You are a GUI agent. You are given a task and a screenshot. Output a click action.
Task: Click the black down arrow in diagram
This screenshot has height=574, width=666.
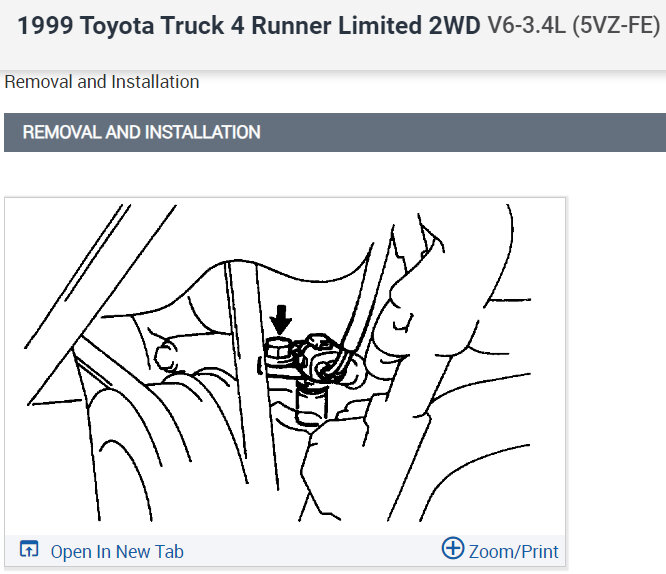click(281, 320)
